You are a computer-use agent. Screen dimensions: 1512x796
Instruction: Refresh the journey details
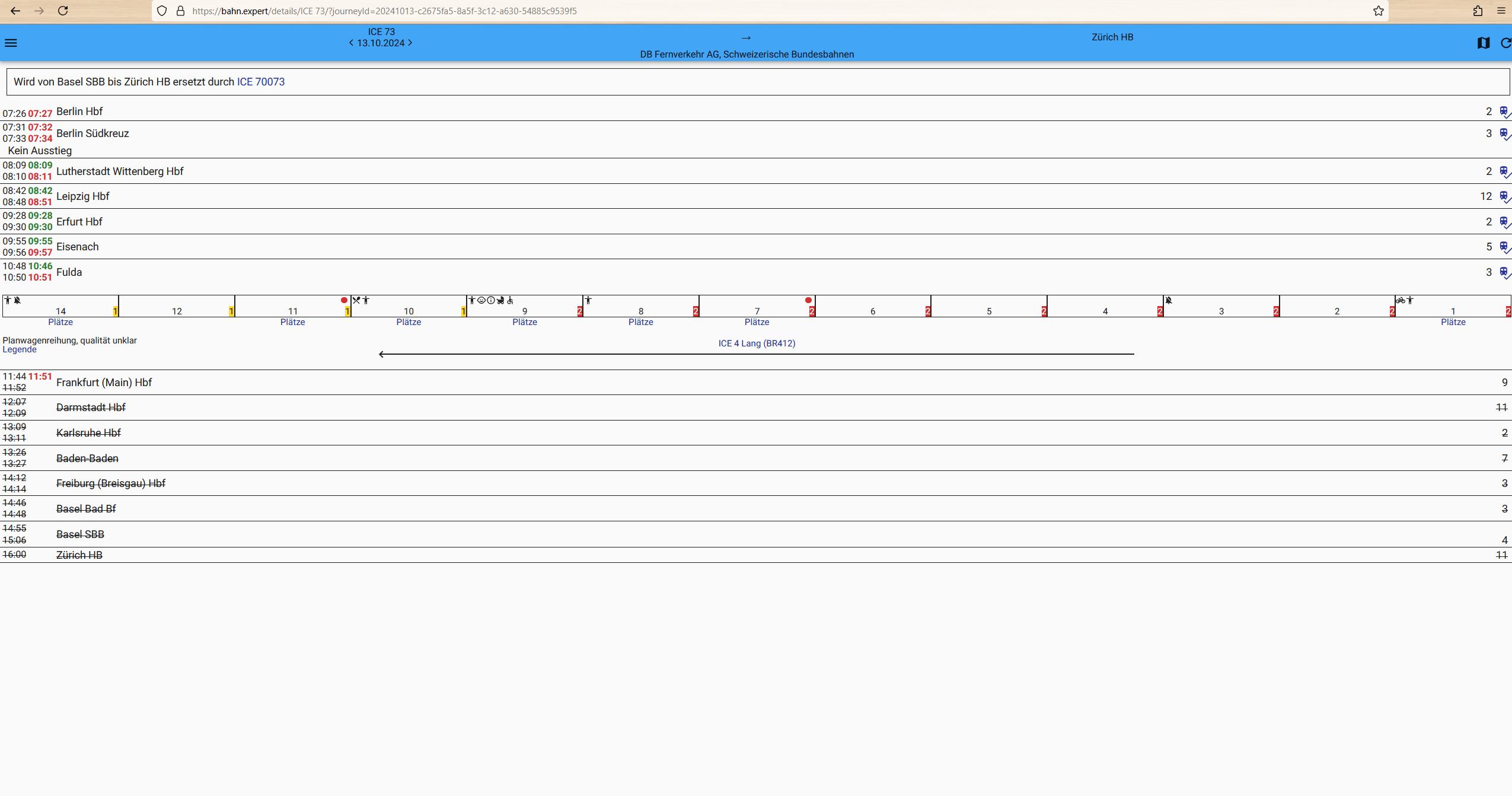[x=1505, y=43]
